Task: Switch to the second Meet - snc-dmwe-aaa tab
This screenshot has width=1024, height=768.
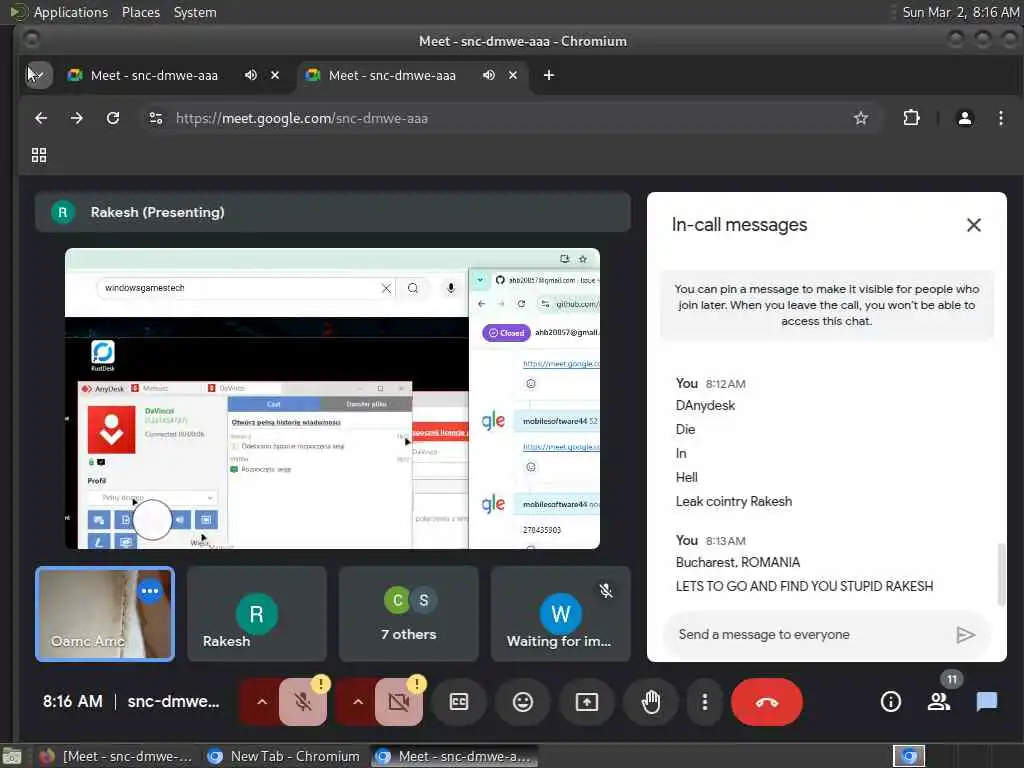Action: click(x=392, y=75)
